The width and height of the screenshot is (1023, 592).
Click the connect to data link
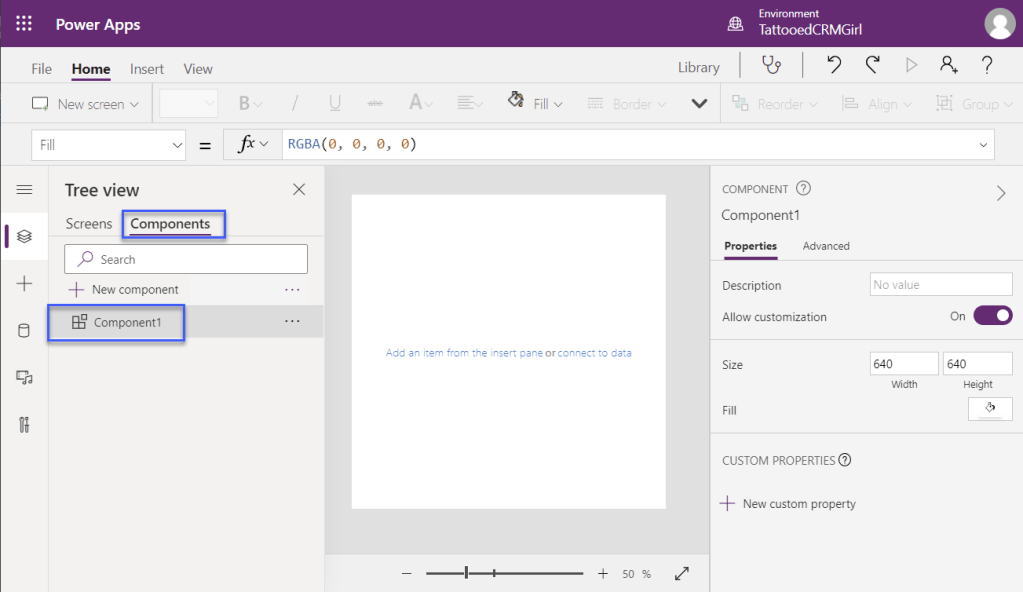point(594,353)
